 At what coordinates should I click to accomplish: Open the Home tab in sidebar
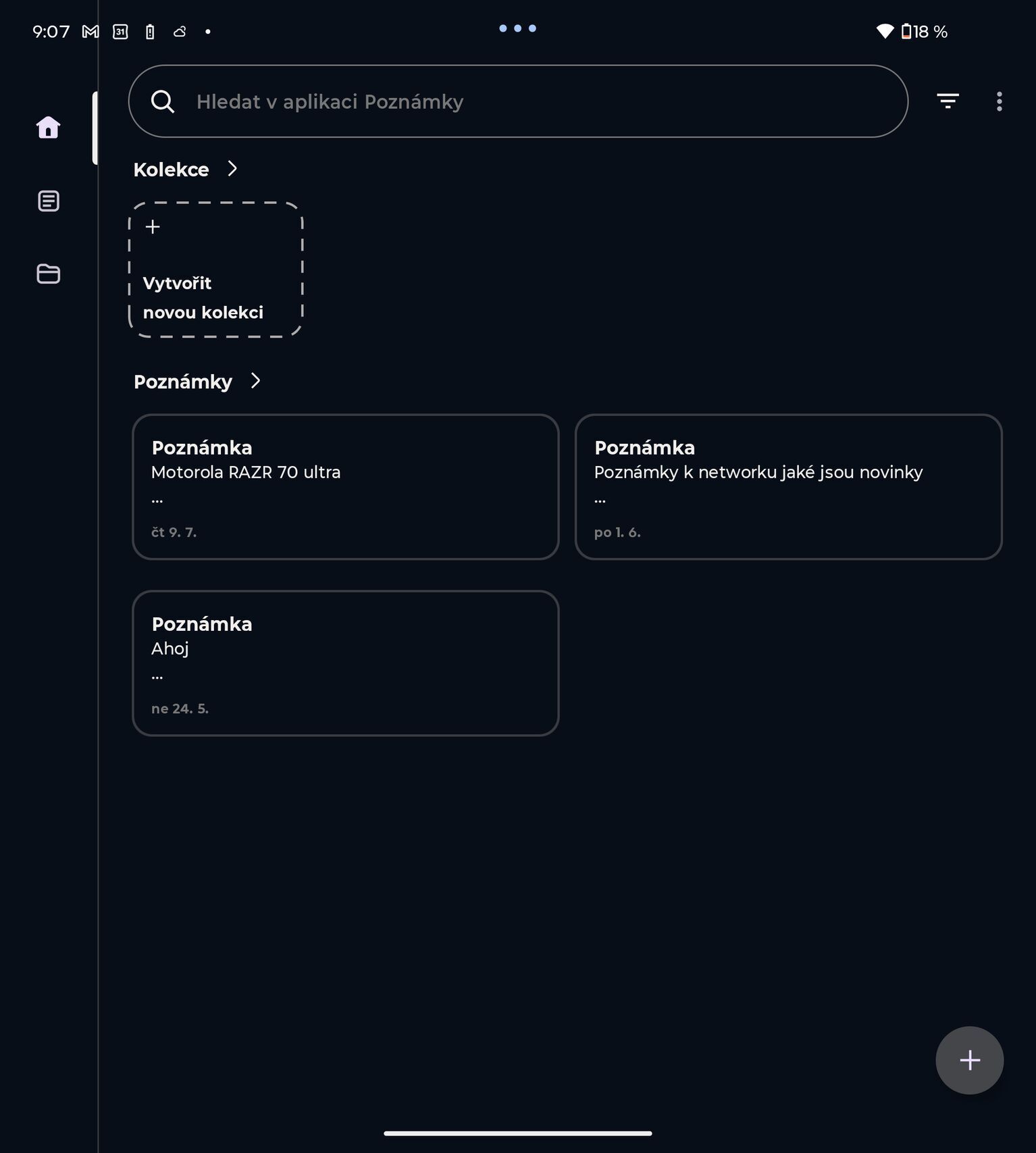click(x=48, y=127)
